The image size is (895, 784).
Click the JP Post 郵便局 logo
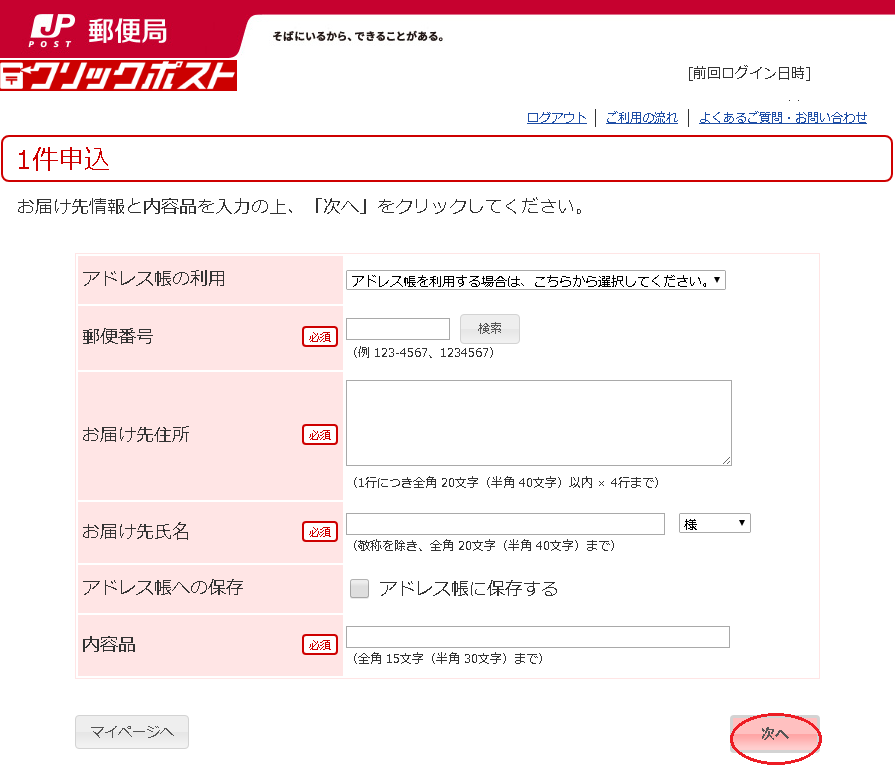coord(98,30)
